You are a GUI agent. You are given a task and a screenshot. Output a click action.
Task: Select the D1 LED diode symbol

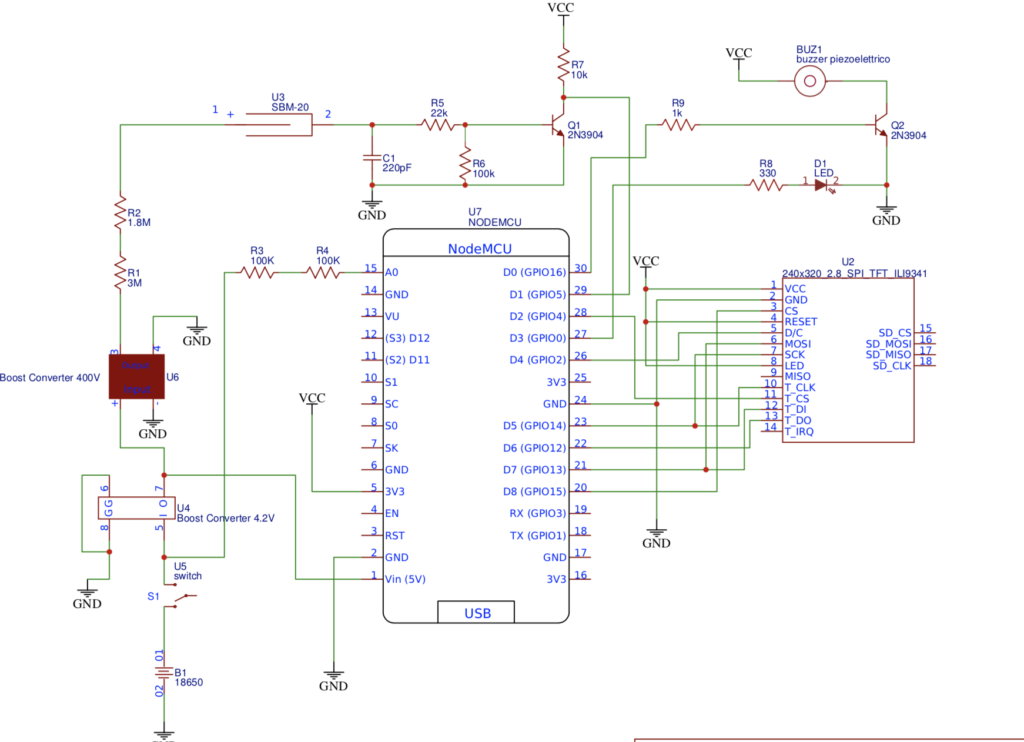click(x=822, y=185)
